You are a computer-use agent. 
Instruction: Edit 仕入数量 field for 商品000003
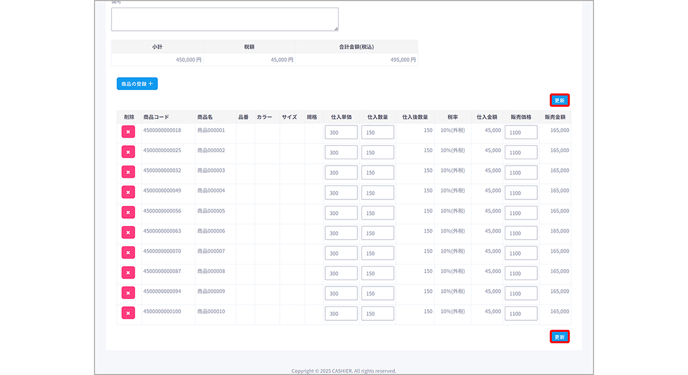coord(378,172)
